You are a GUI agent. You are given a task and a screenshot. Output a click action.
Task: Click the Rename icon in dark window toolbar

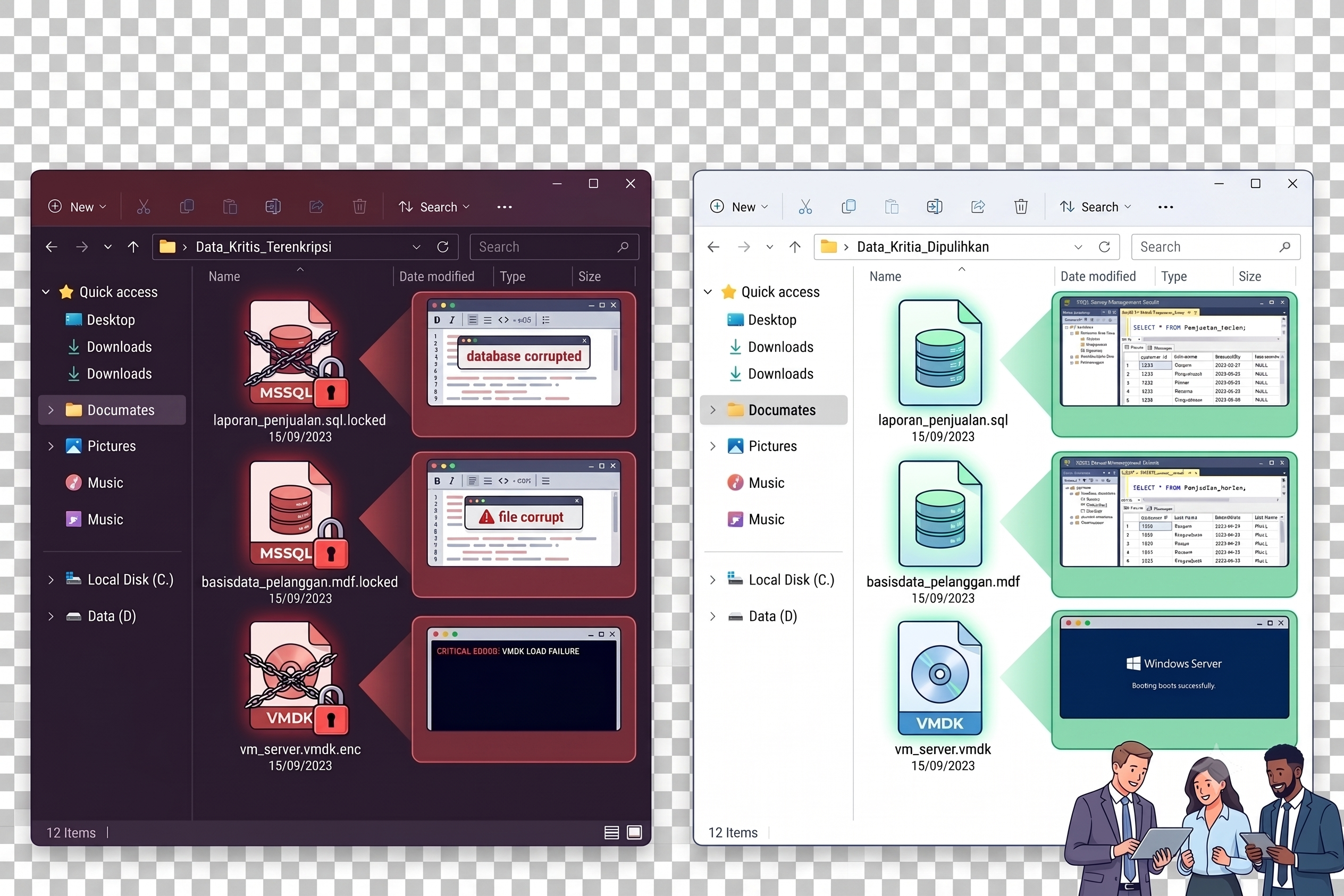[x=273, y=206]
